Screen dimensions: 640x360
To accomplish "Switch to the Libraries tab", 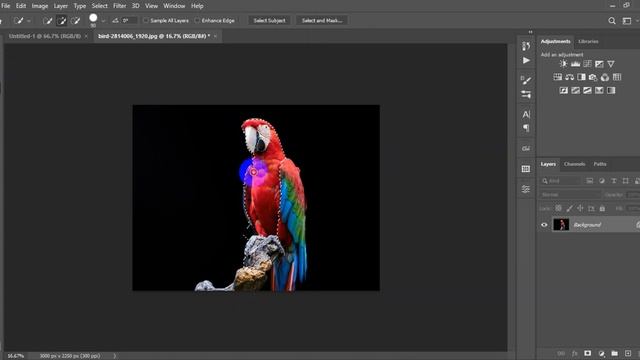I will click(x=588, y=41).
